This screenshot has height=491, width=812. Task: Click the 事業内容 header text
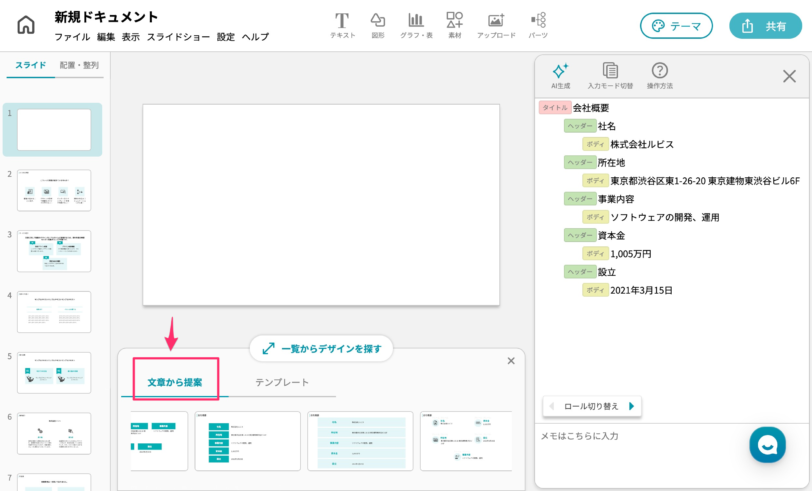[x=616, y=199]
